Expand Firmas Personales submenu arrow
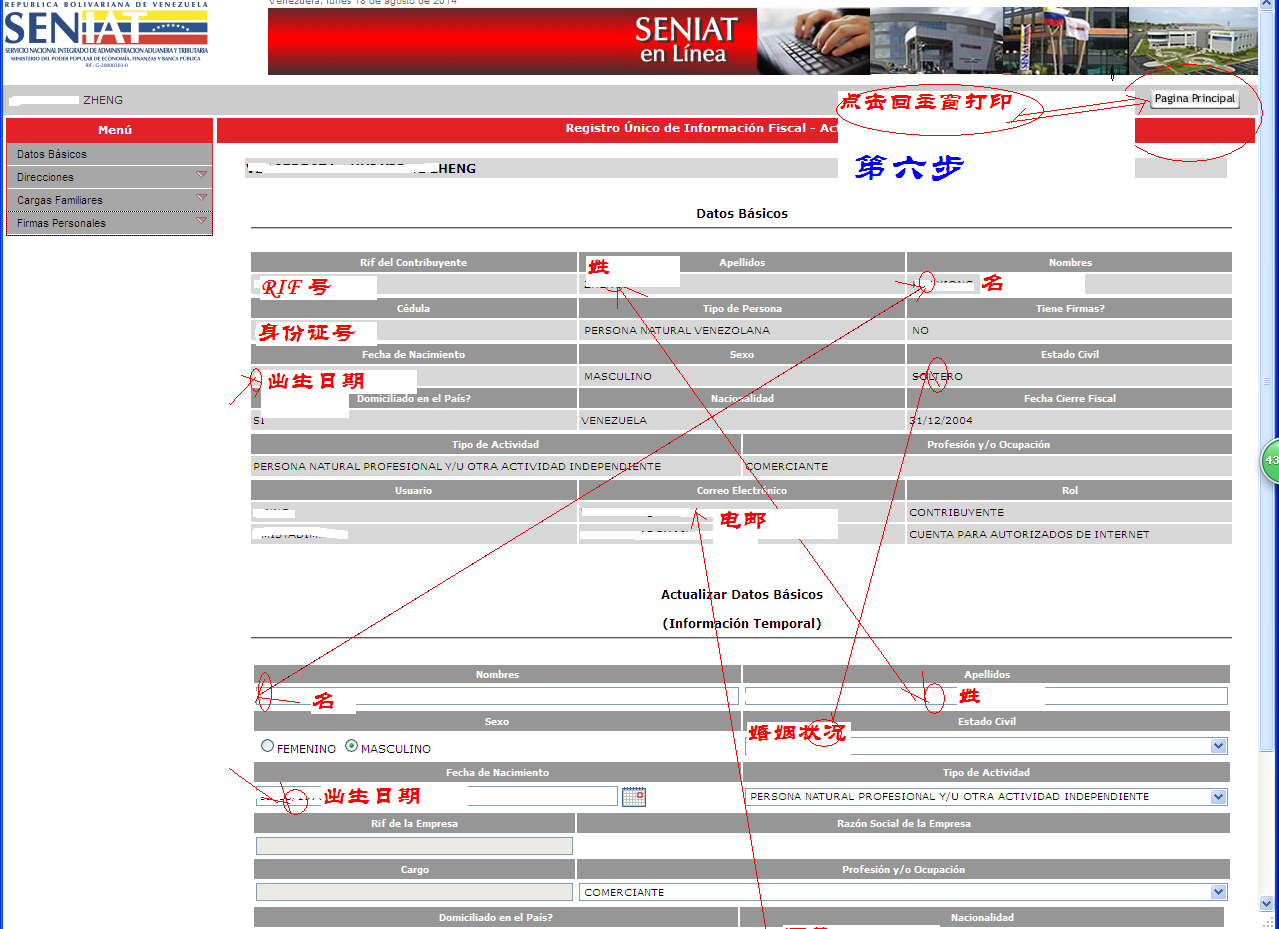The height and width of the screenshot is (929, 1279). pos(201,221)
